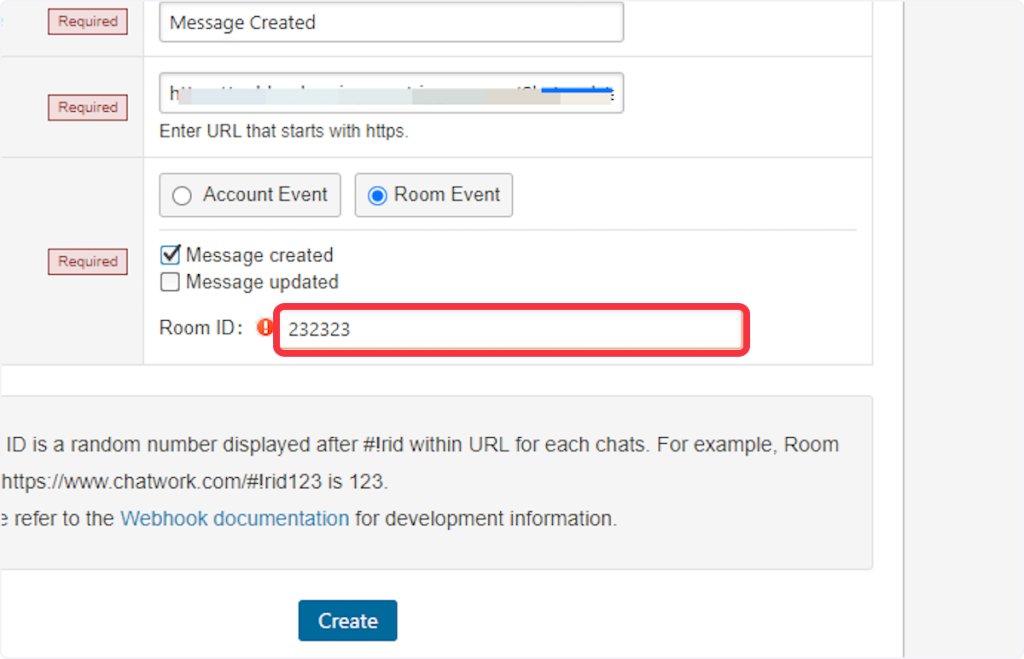1024x659 pixels.
Task: Click the "Message updated" label text
Action: [262, 282]
